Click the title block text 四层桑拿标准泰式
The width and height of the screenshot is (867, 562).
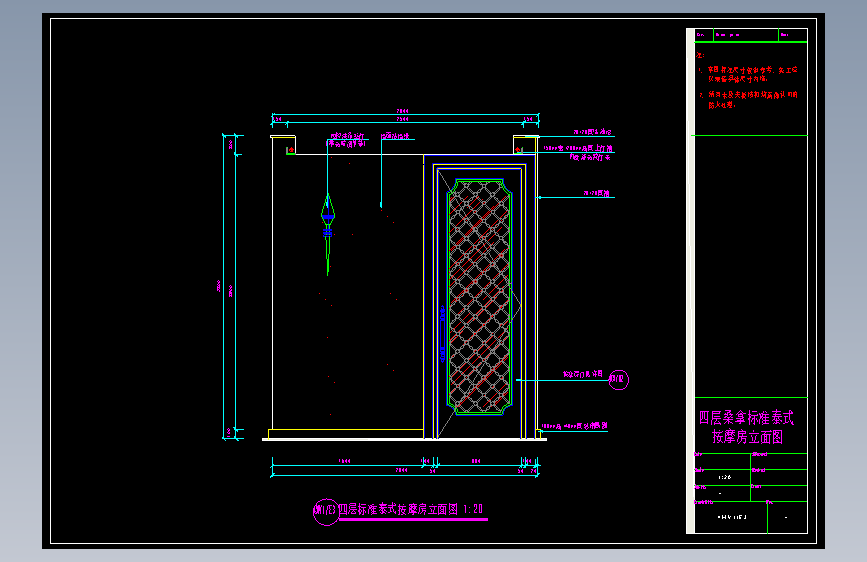[746, 418]
